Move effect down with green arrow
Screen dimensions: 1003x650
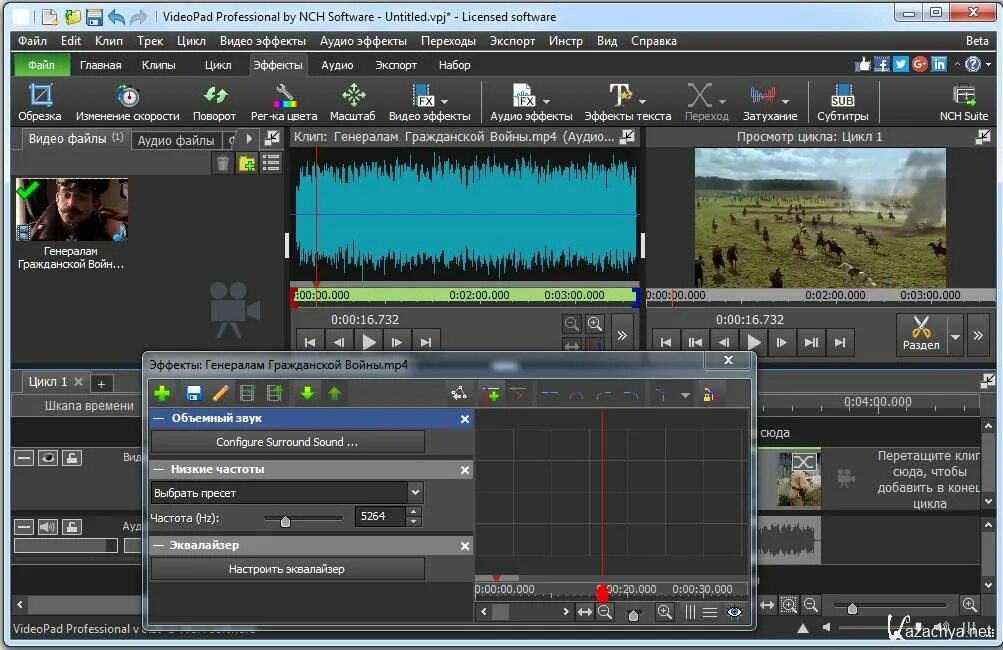pos(307,393)
